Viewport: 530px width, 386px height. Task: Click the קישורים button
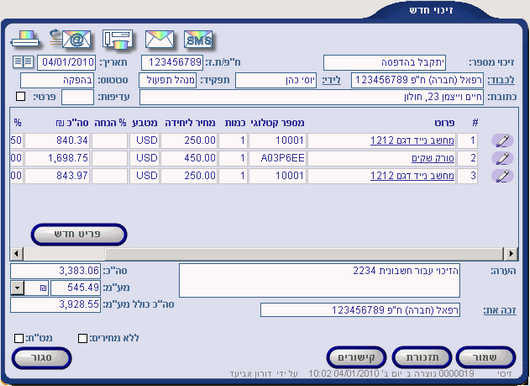356,358
